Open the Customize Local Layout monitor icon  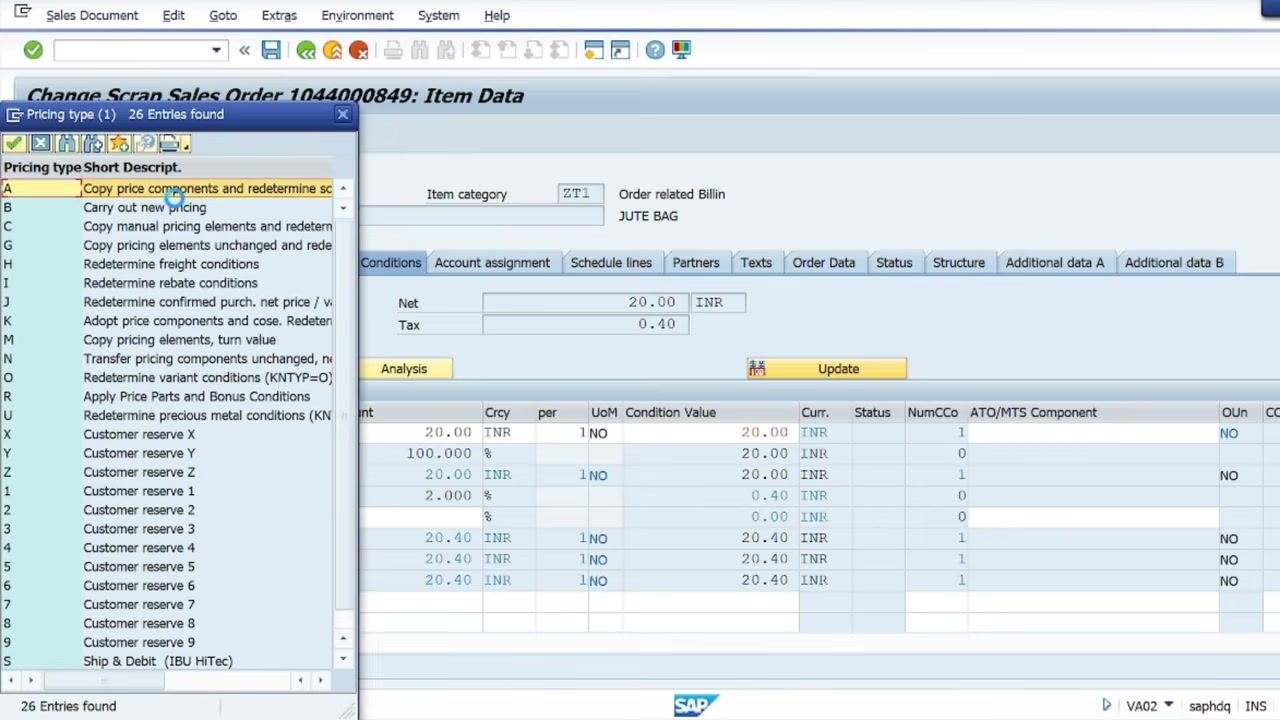tap(681, 50)
